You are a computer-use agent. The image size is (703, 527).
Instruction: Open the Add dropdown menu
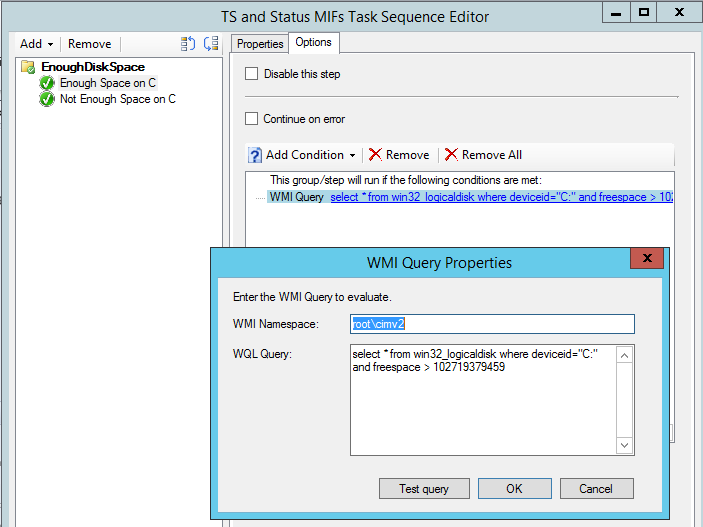[36, 44]
